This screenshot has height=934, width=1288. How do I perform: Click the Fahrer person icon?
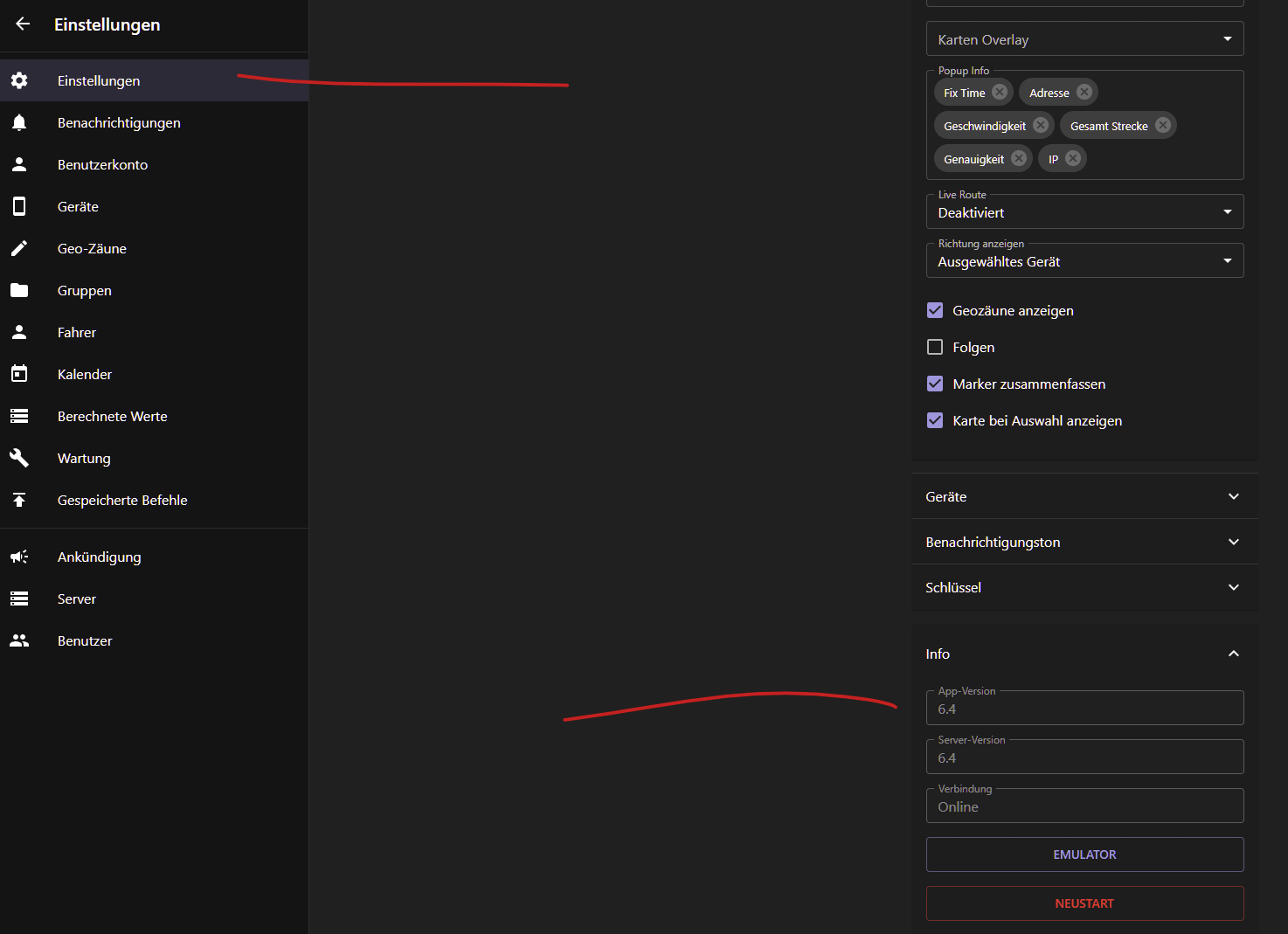point(19,332)
